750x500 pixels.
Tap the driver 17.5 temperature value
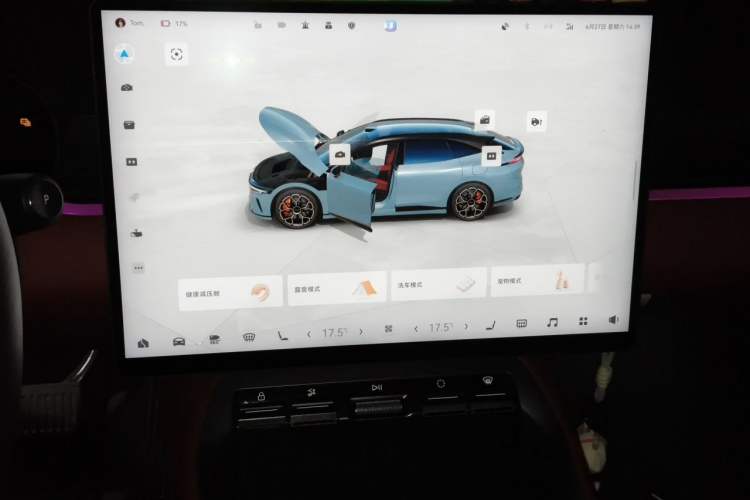[335, 333]
